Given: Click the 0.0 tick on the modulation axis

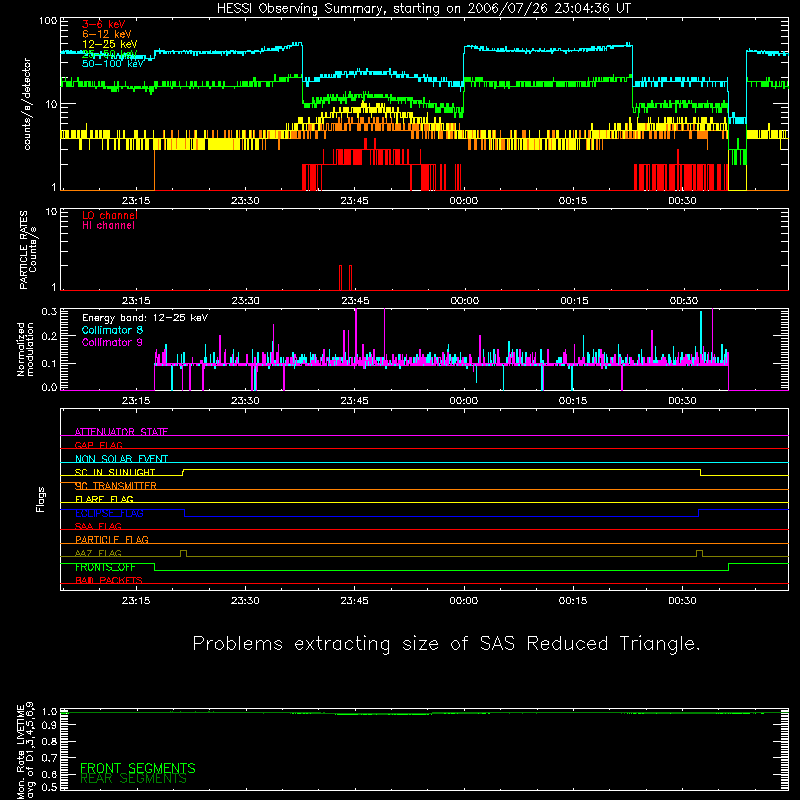Looking at the screenshot, I should 49,387.
